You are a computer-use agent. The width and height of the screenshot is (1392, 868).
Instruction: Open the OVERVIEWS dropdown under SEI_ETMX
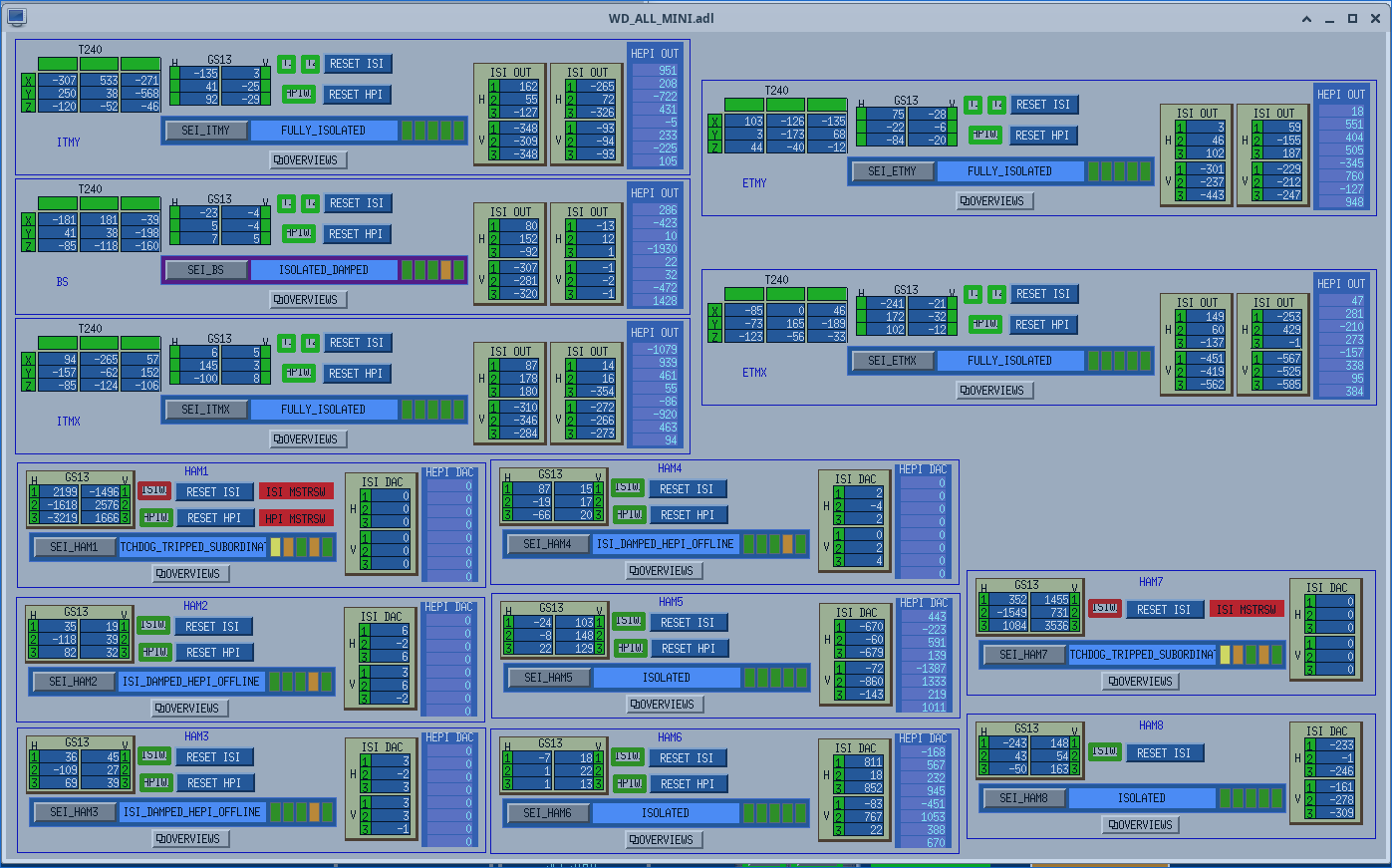pyautogui.click(x=994, y=390)
